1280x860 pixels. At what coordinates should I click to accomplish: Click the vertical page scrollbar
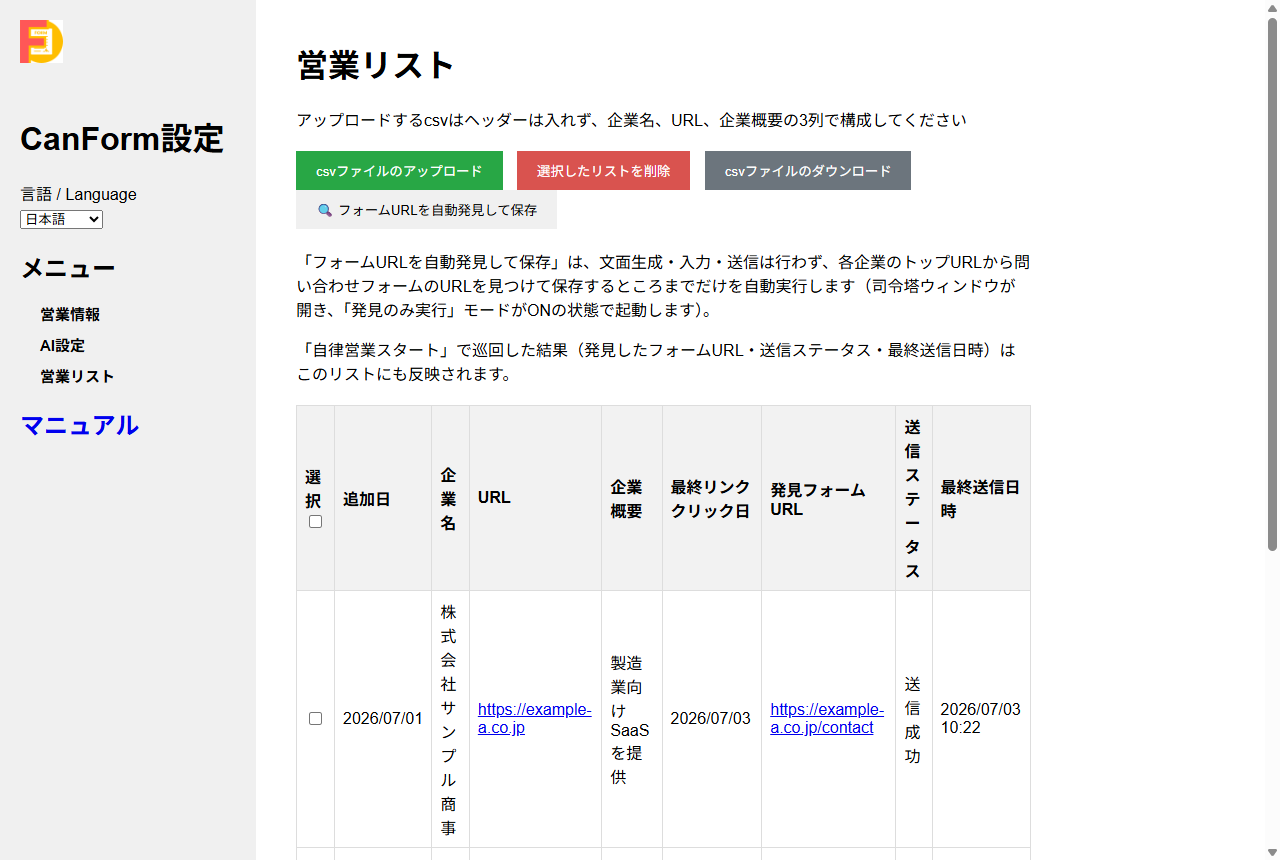pos(1272,283)
